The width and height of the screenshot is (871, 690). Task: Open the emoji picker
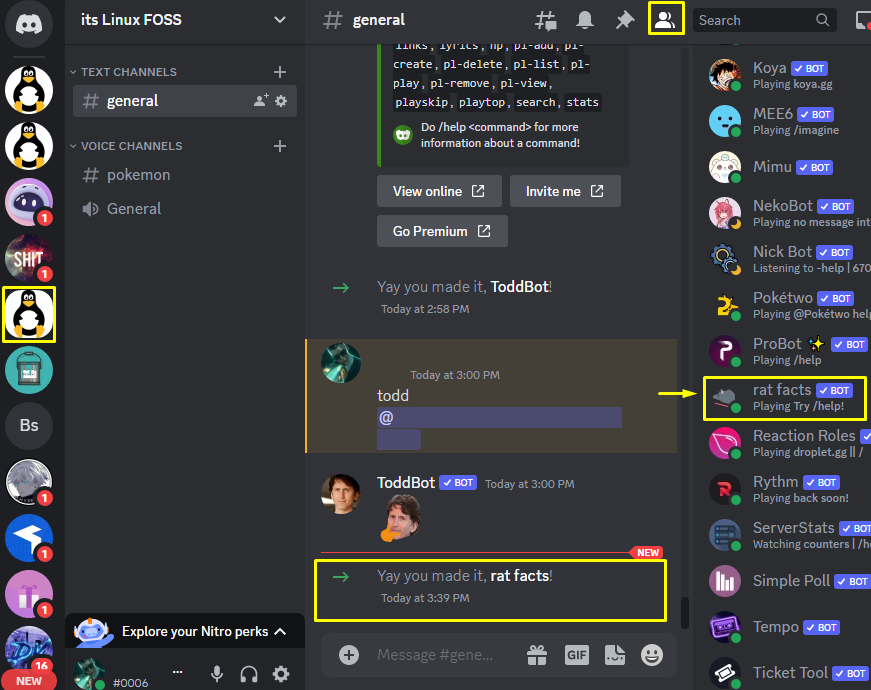pos(652,655)
